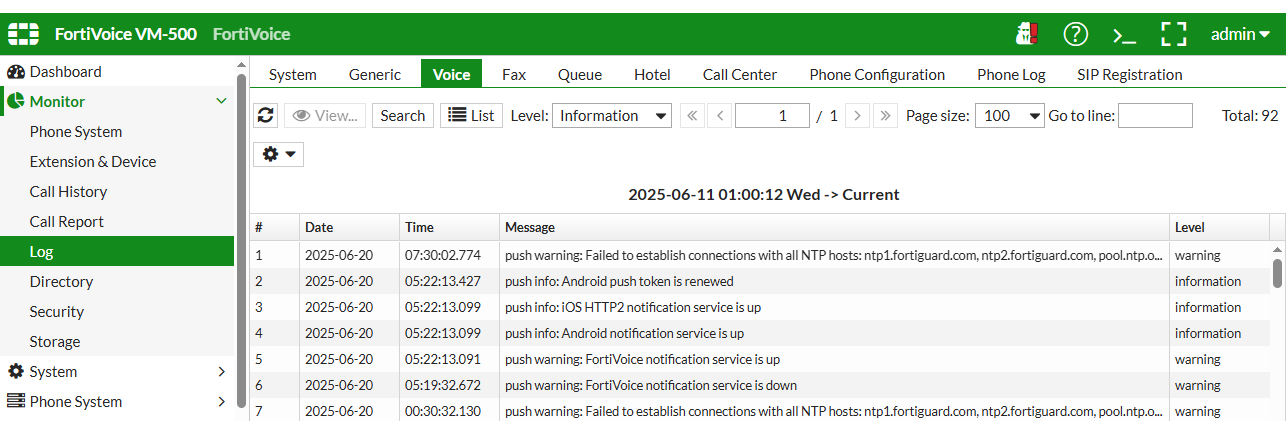Select log row with time 07:30:02.774

coord(760,255)
